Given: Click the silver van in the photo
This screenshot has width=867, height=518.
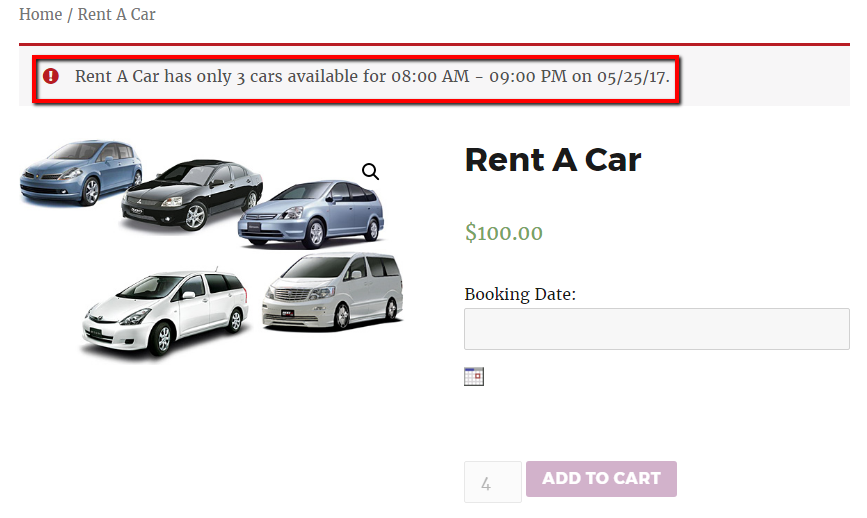Looking at the screenshot, I should (333, 291).
